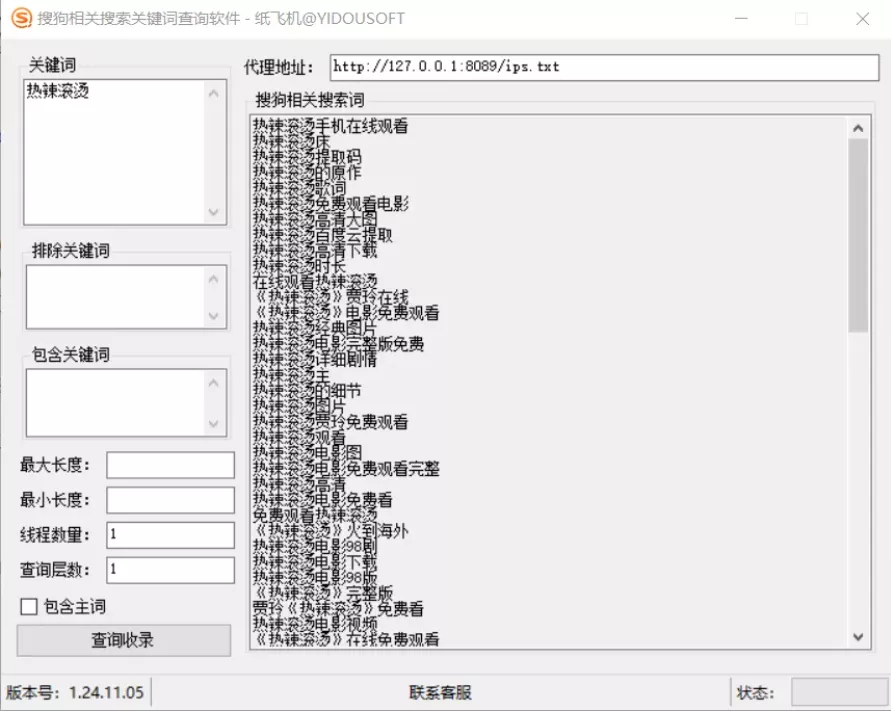Select result 热辣滚烫贾玲免费观看
Viewport: 891px width, 711px height.
coord(331,422)
